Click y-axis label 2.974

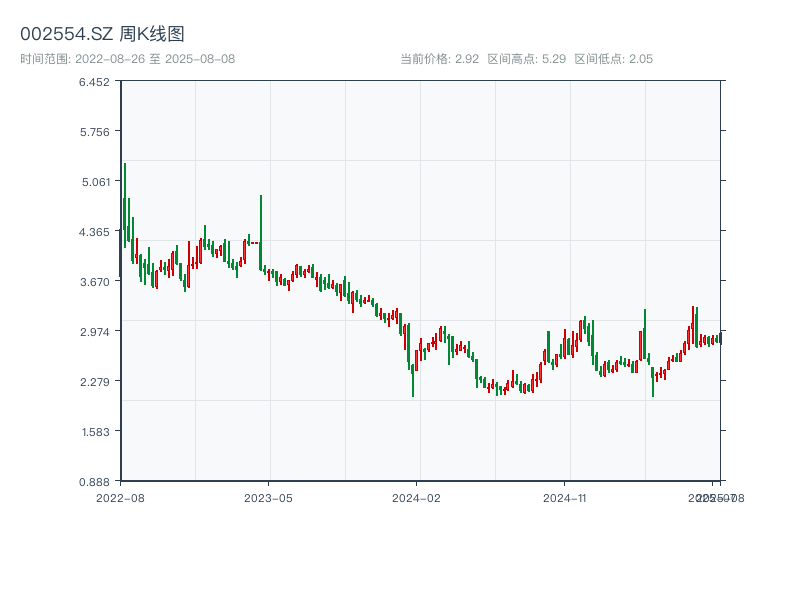[94, 332]
